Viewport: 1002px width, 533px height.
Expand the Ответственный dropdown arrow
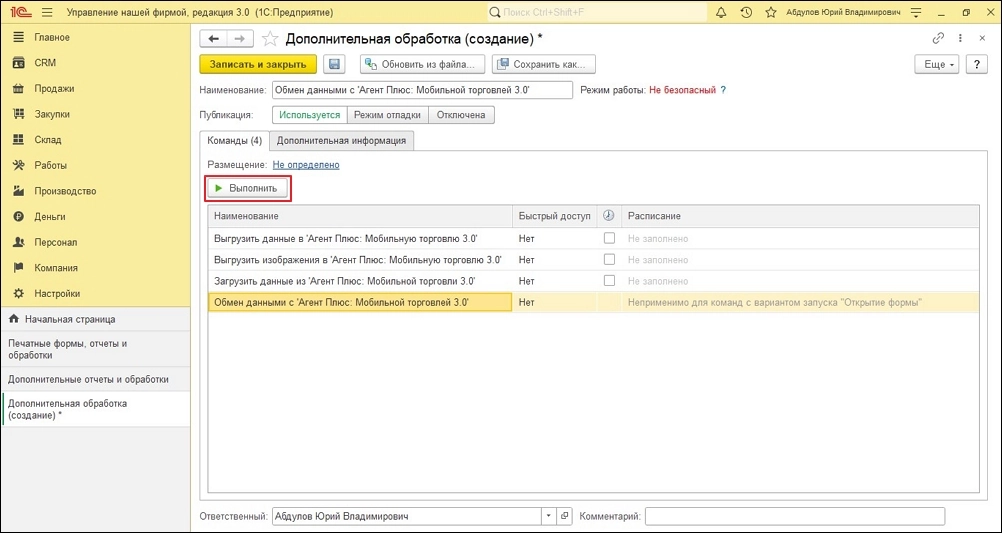click(549, 516)
